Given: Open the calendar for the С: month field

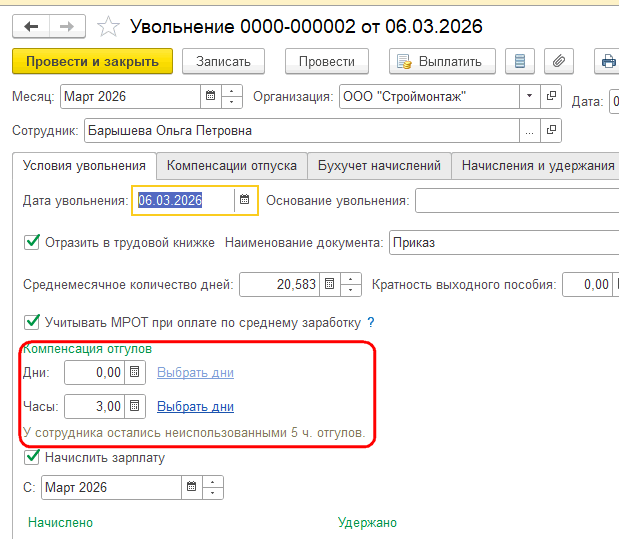Looking at the screenshot, I should (x=192, y=487).
